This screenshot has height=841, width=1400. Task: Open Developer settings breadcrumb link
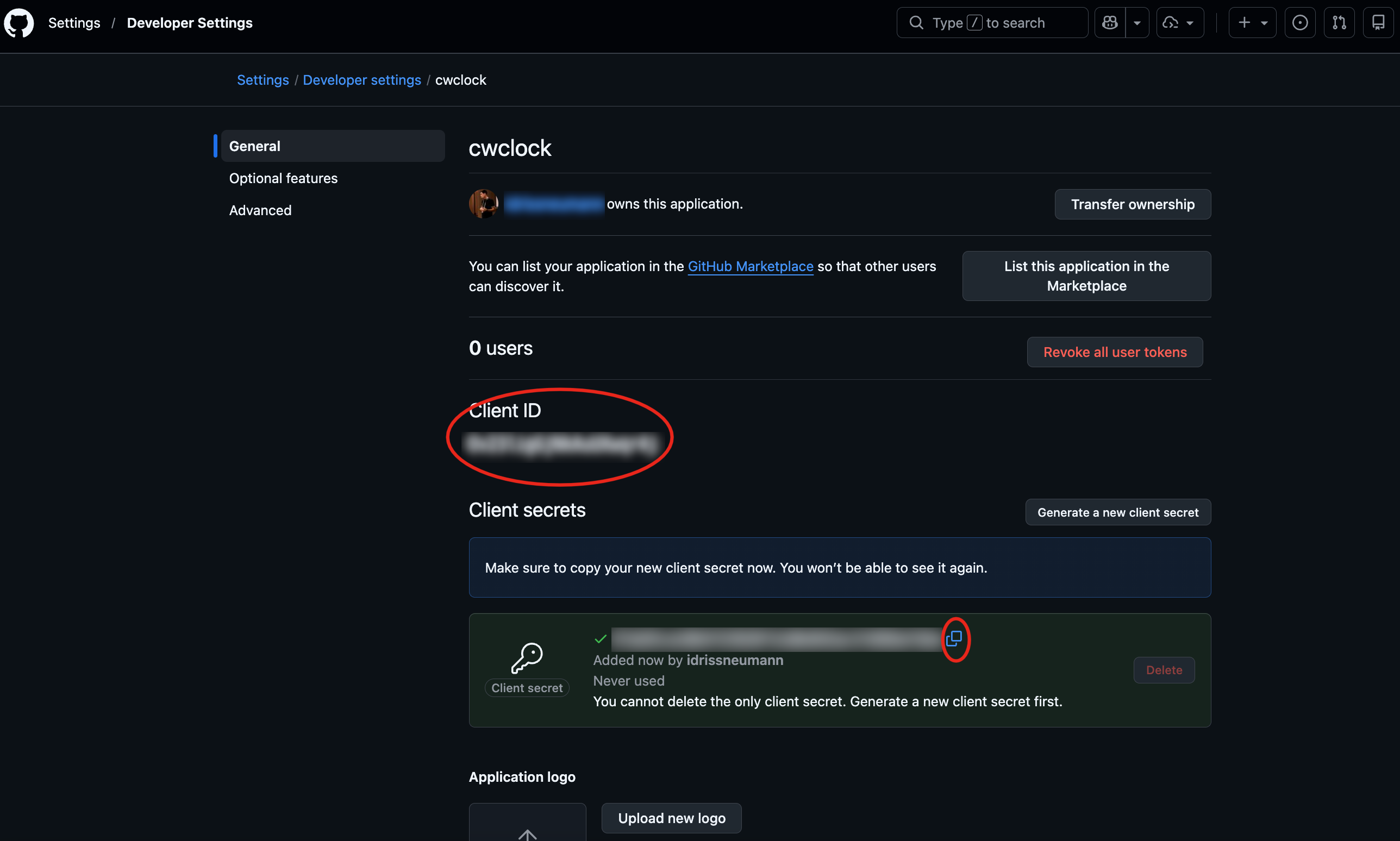tap(361, 80)
